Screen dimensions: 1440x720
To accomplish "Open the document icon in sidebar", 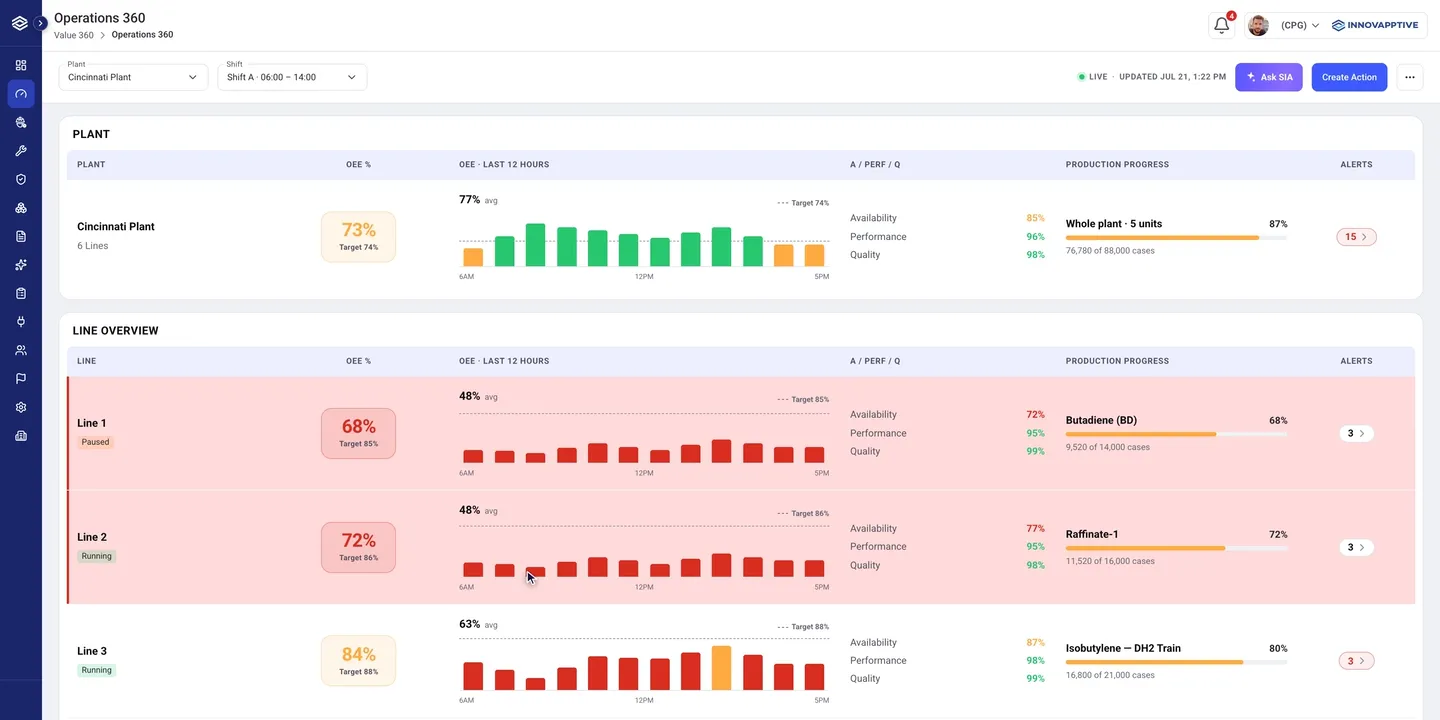I will click(x=21, y=236).
